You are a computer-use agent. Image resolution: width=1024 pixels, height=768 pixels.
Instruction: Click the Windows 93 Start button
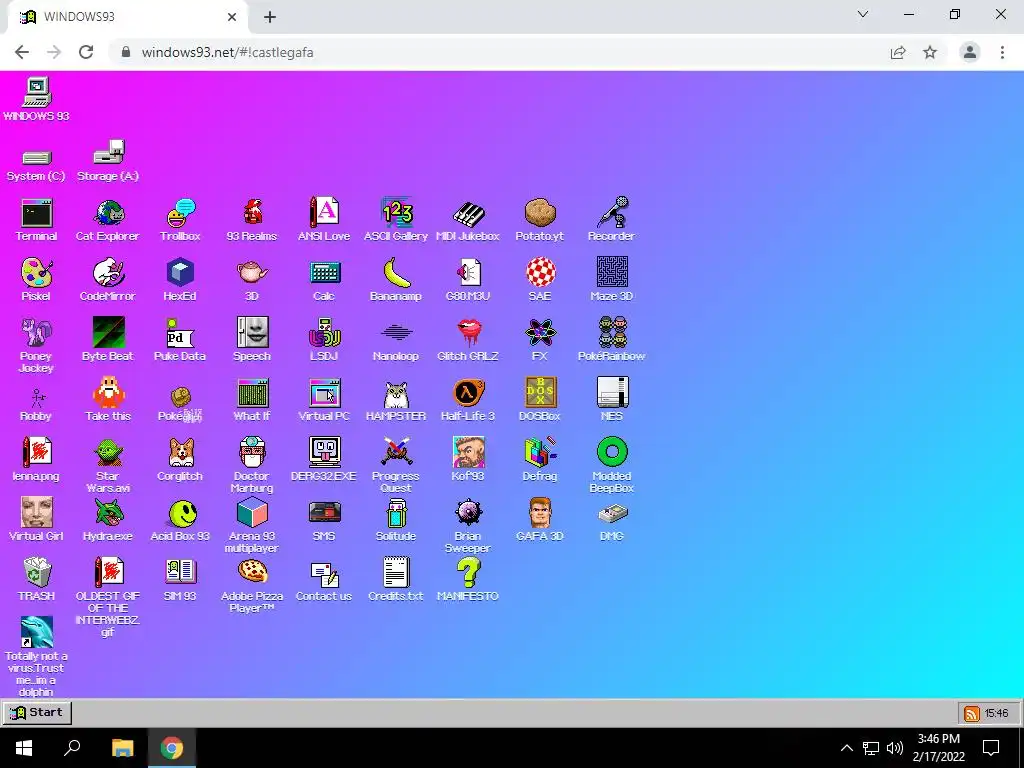[37, 712]
